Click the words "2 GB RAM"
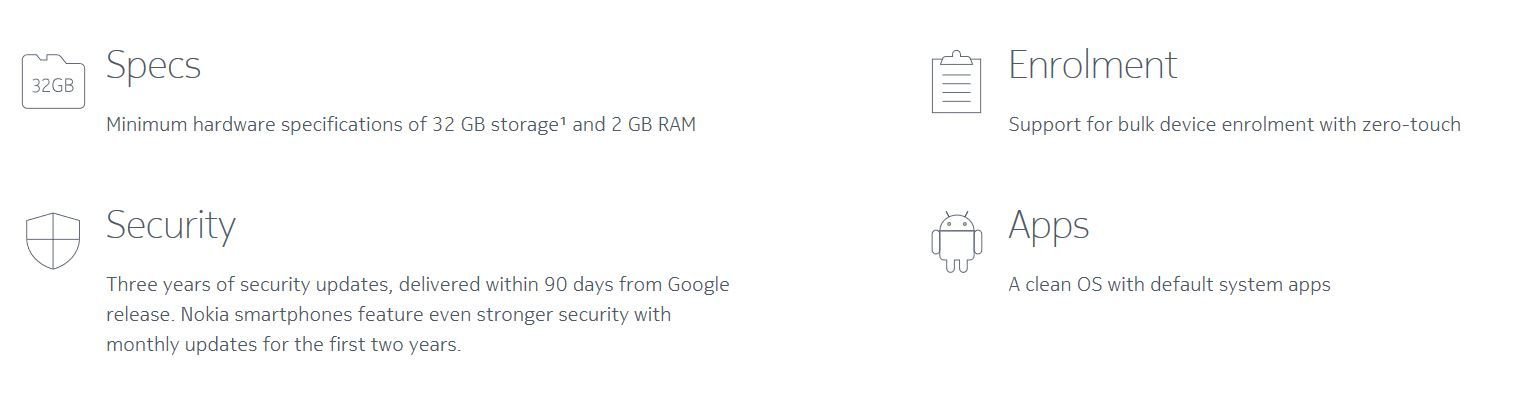This screenshot has height=401, width=1514. click(x=653, y=125)
